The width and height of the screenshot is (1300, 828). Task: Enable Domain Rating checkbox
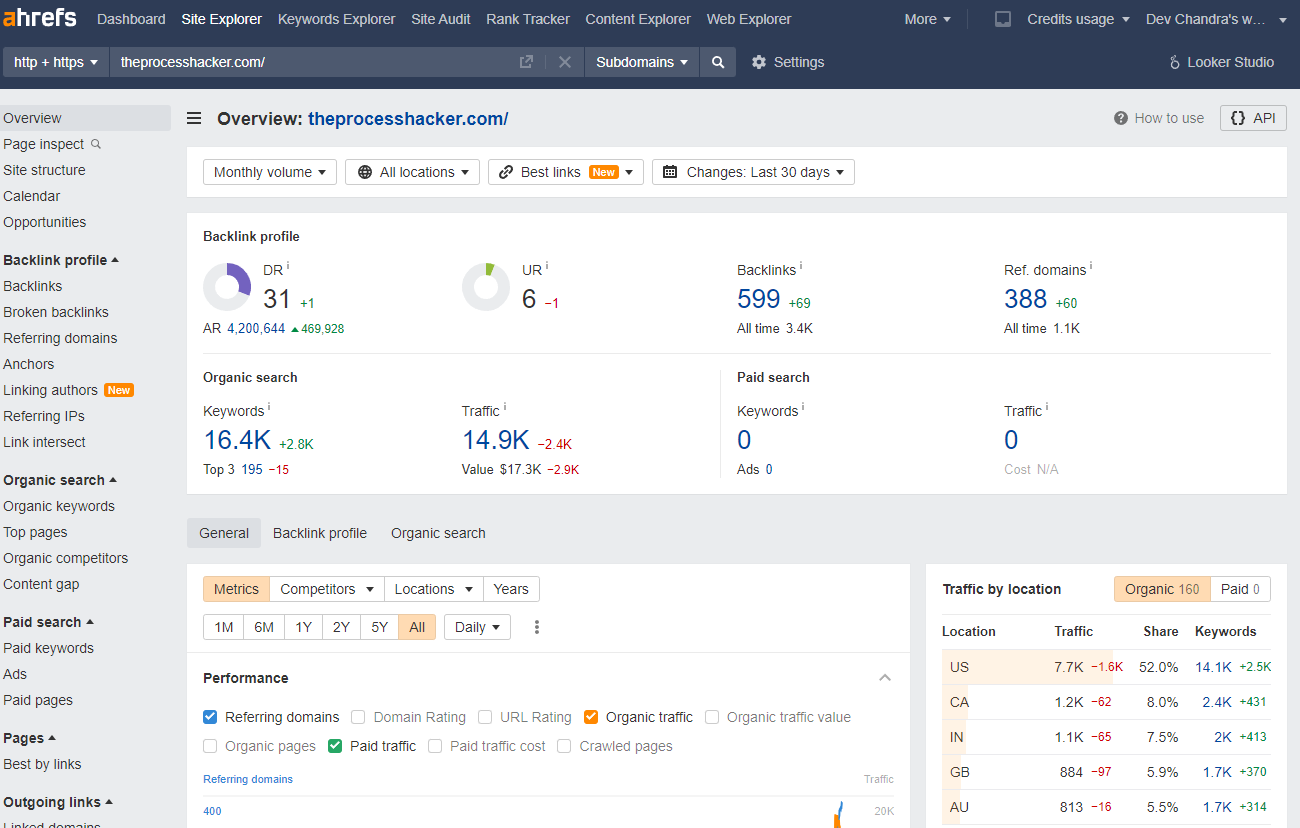coord(358,717)
